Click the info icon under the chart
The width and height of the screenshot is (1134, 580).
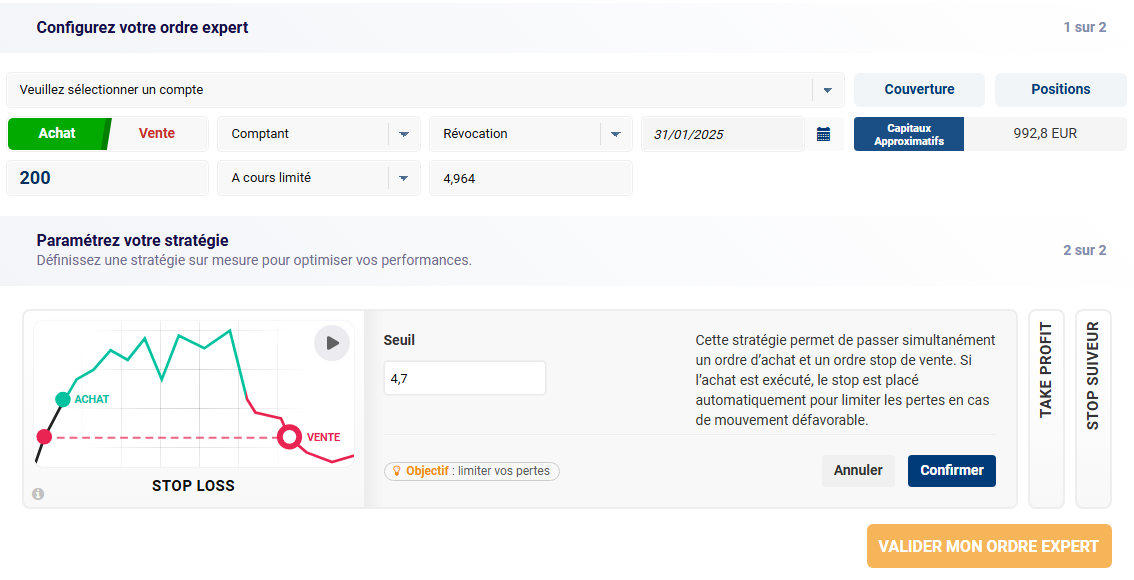(x=38, y=494)
